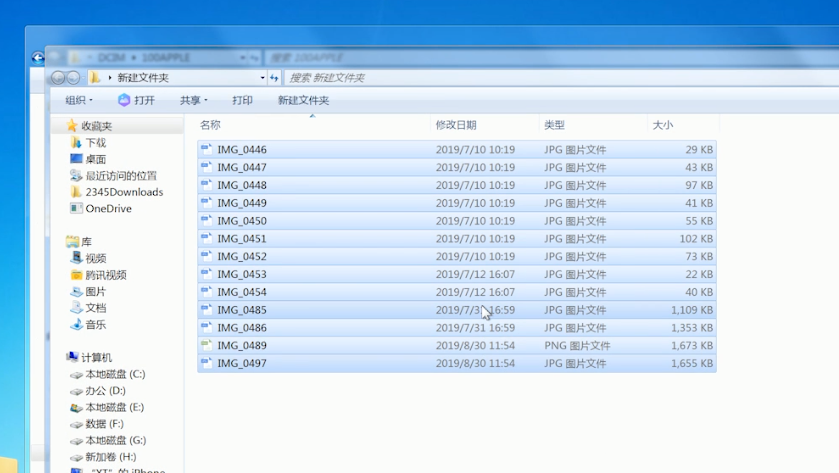Click the IMG_0497 file icon
This screenshot has width=839, height=473.
pos(207,363)
